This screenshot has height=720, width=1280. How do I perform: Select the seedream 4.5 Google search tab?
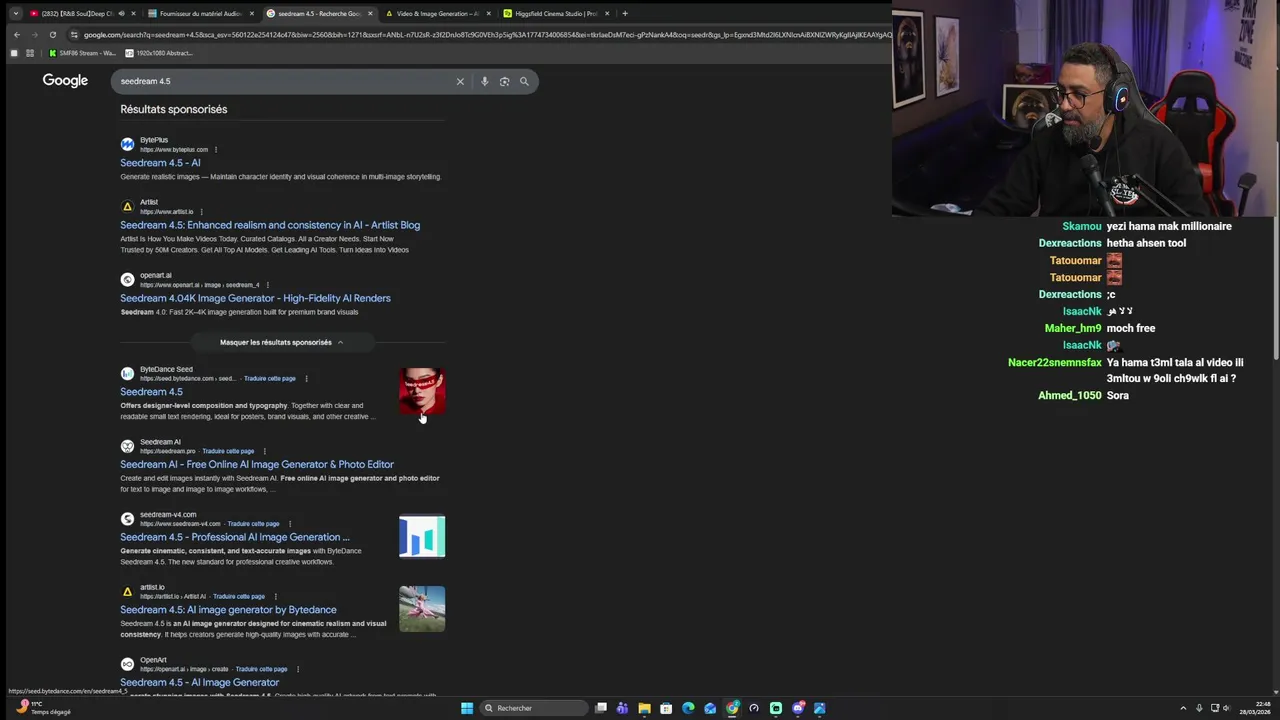(318, 13)
